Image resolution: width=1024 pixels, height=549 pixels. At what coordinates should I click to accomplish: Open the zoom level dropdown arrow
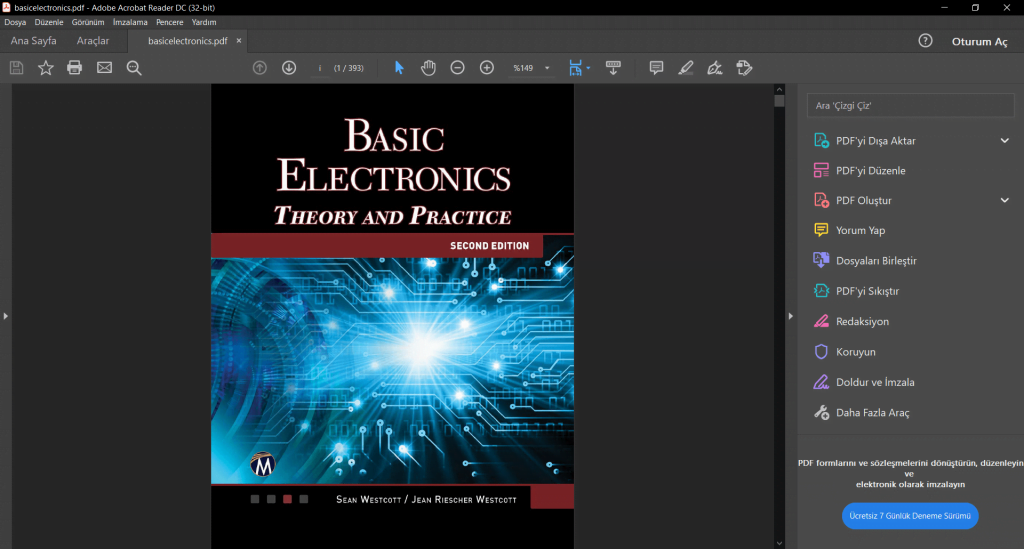point(547,68)
